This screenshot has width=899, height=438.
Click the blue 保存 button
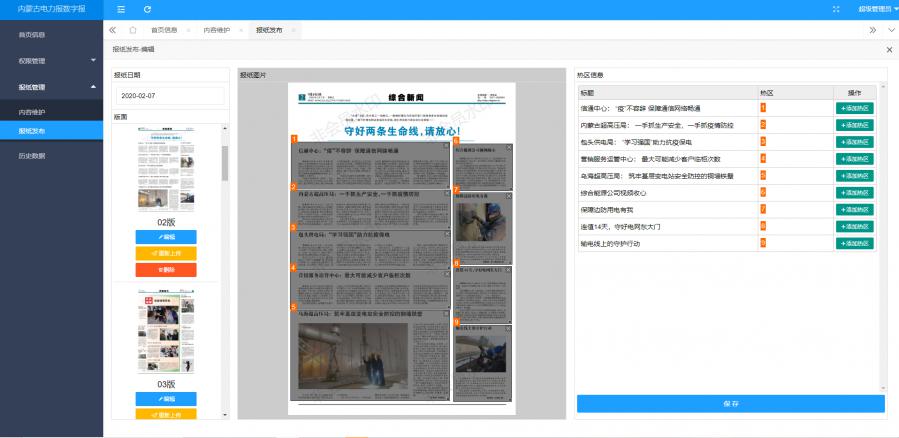point(730,404)
